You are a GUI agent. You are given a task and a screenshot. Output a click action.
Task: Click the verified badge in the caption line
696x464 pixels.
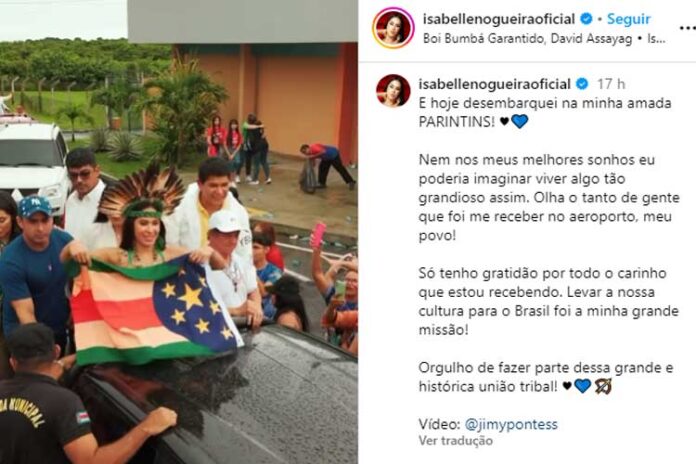coord(581,83)
